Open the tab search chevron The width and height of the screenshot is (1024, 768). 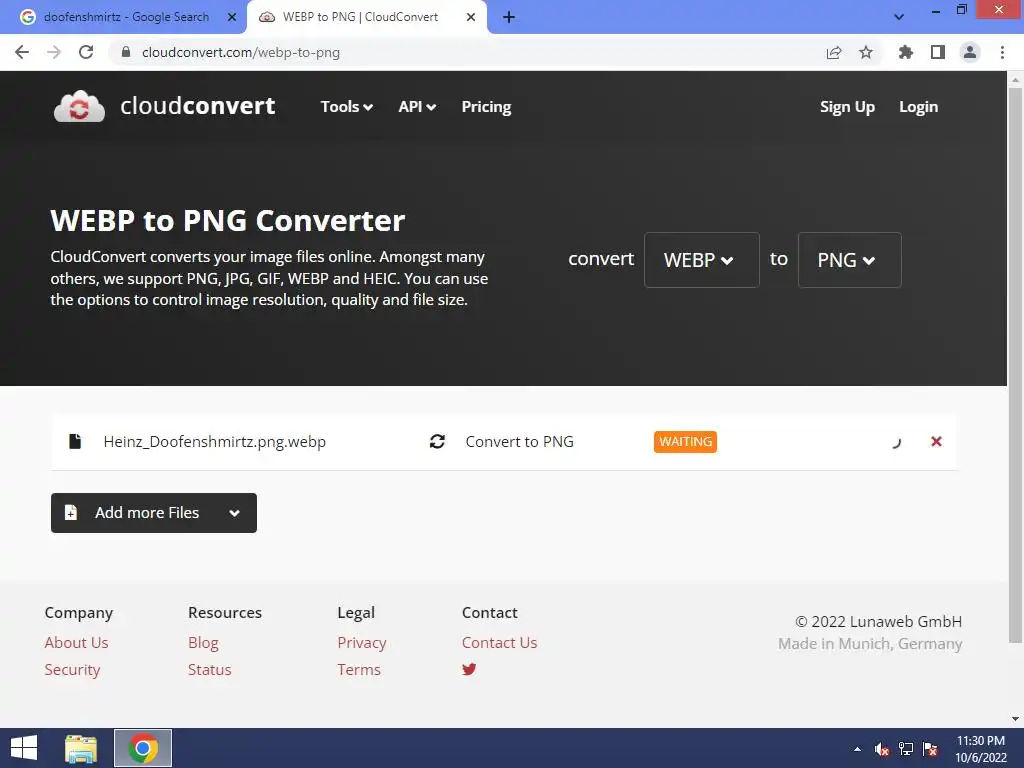(x=899, y=17)
